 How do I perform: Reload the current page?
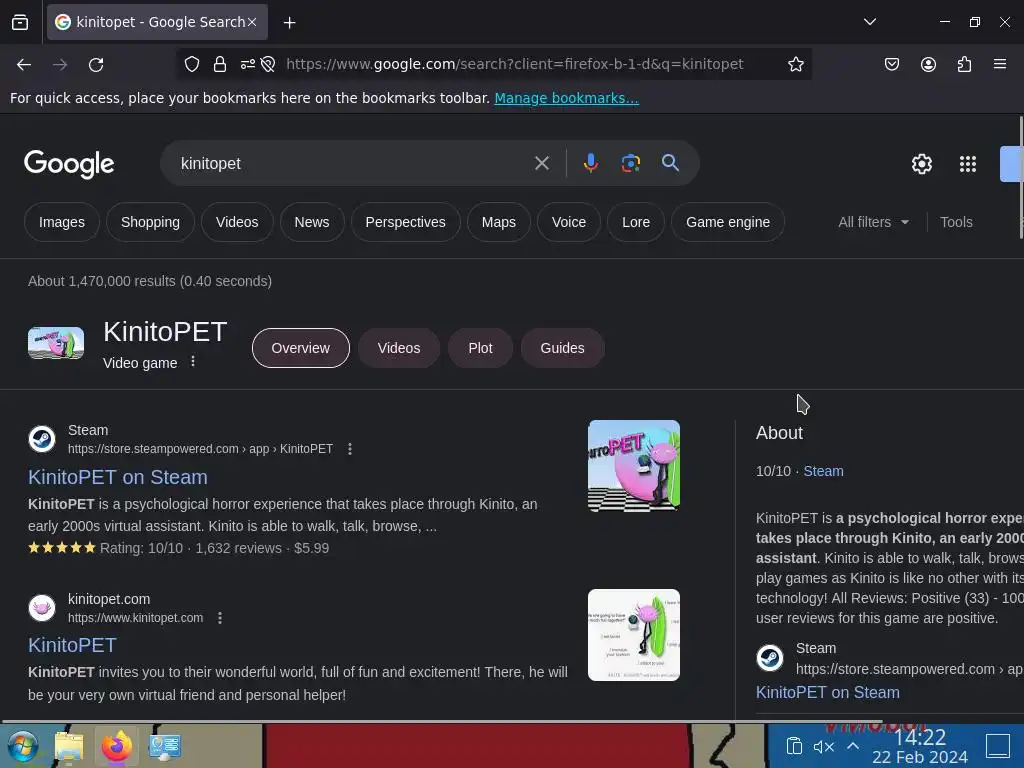click(x=96, y=64)
